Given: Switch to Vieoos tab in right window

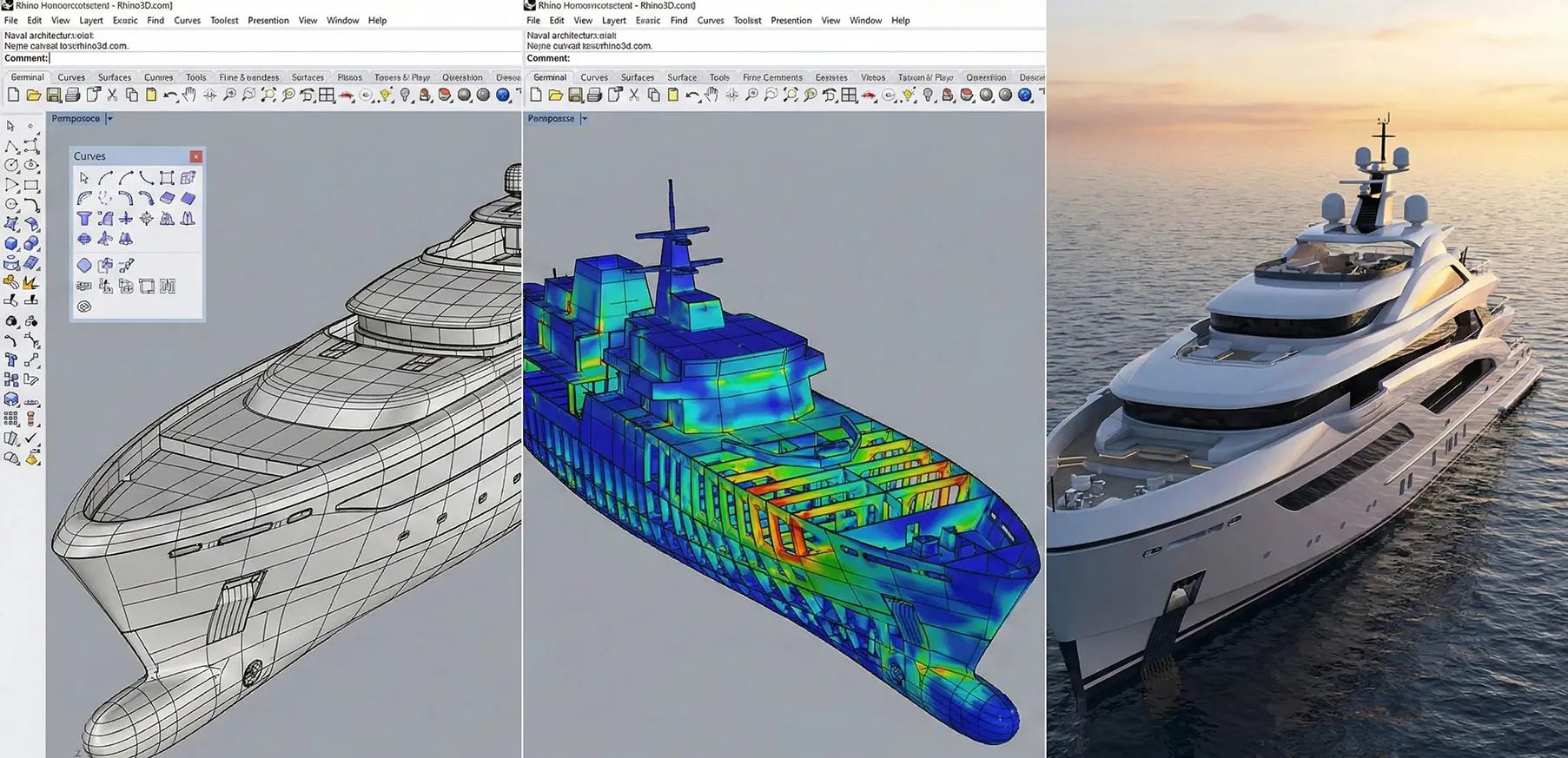Looking at the screenshot, I should tap(873, 77).
